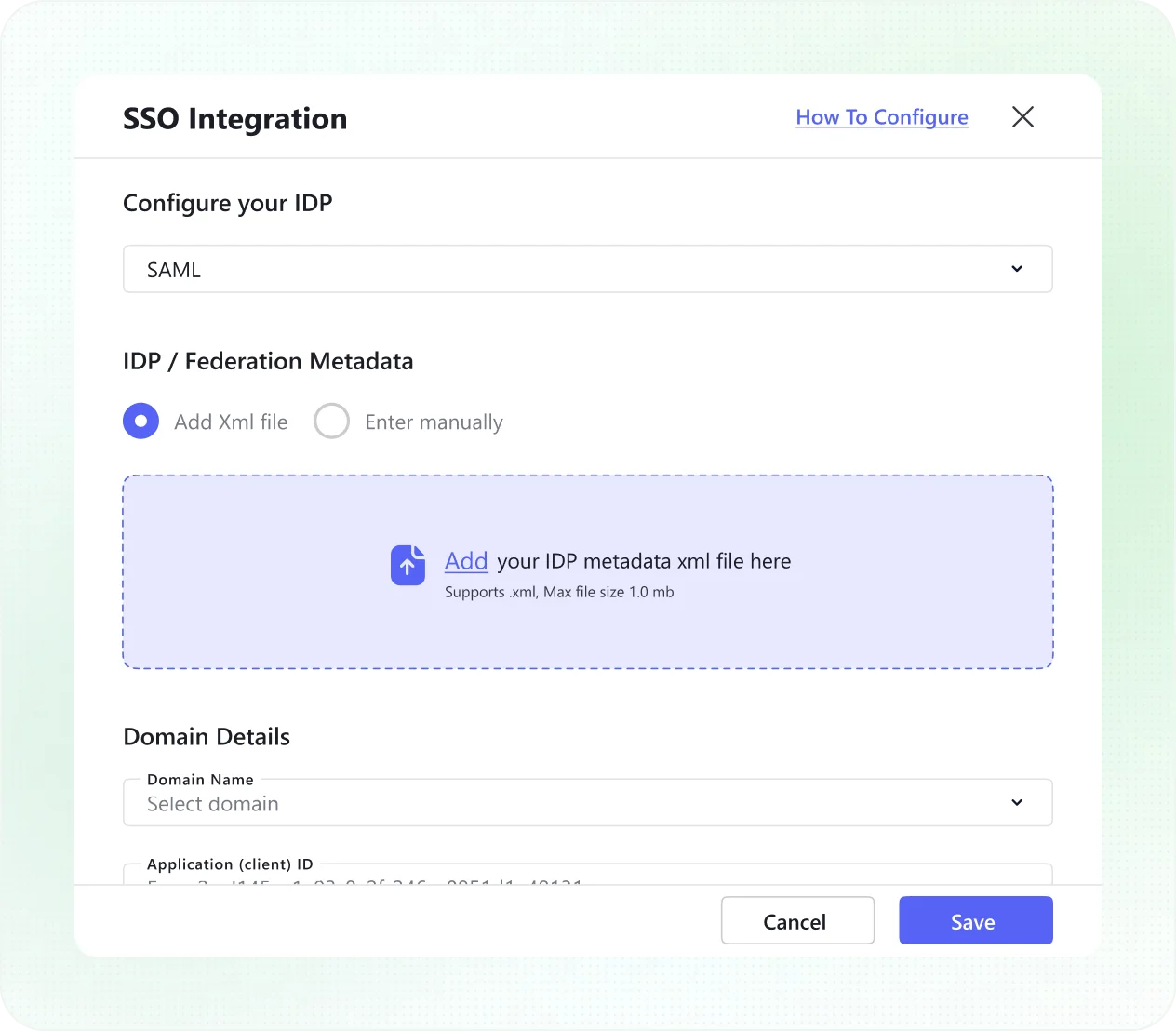This screenshot has height=1031, width=1176.
Task: Open the How To Configure link
Action: pos(882,117)
